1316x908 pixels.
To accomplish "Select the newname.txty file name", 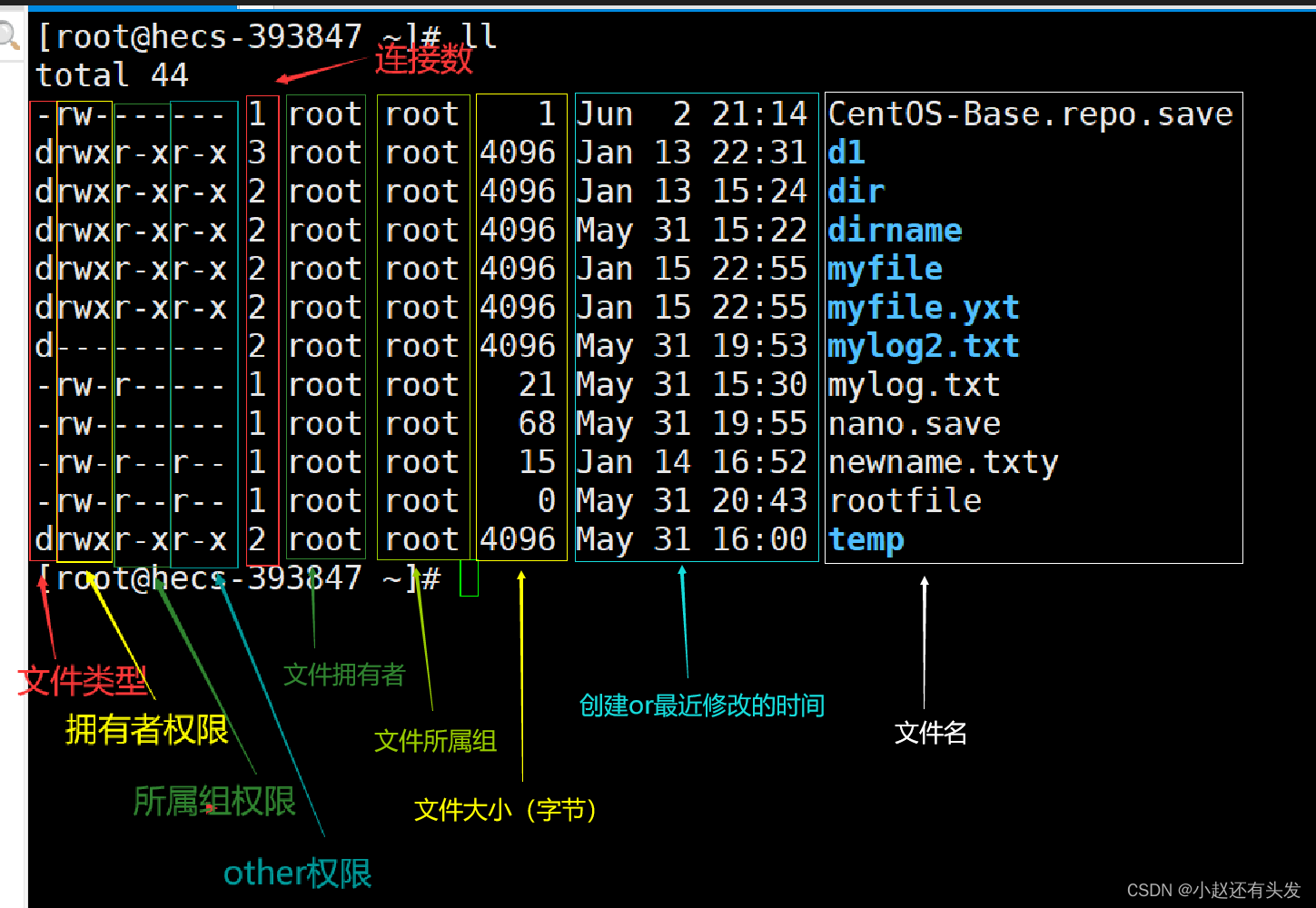I will tap(944, 463).
